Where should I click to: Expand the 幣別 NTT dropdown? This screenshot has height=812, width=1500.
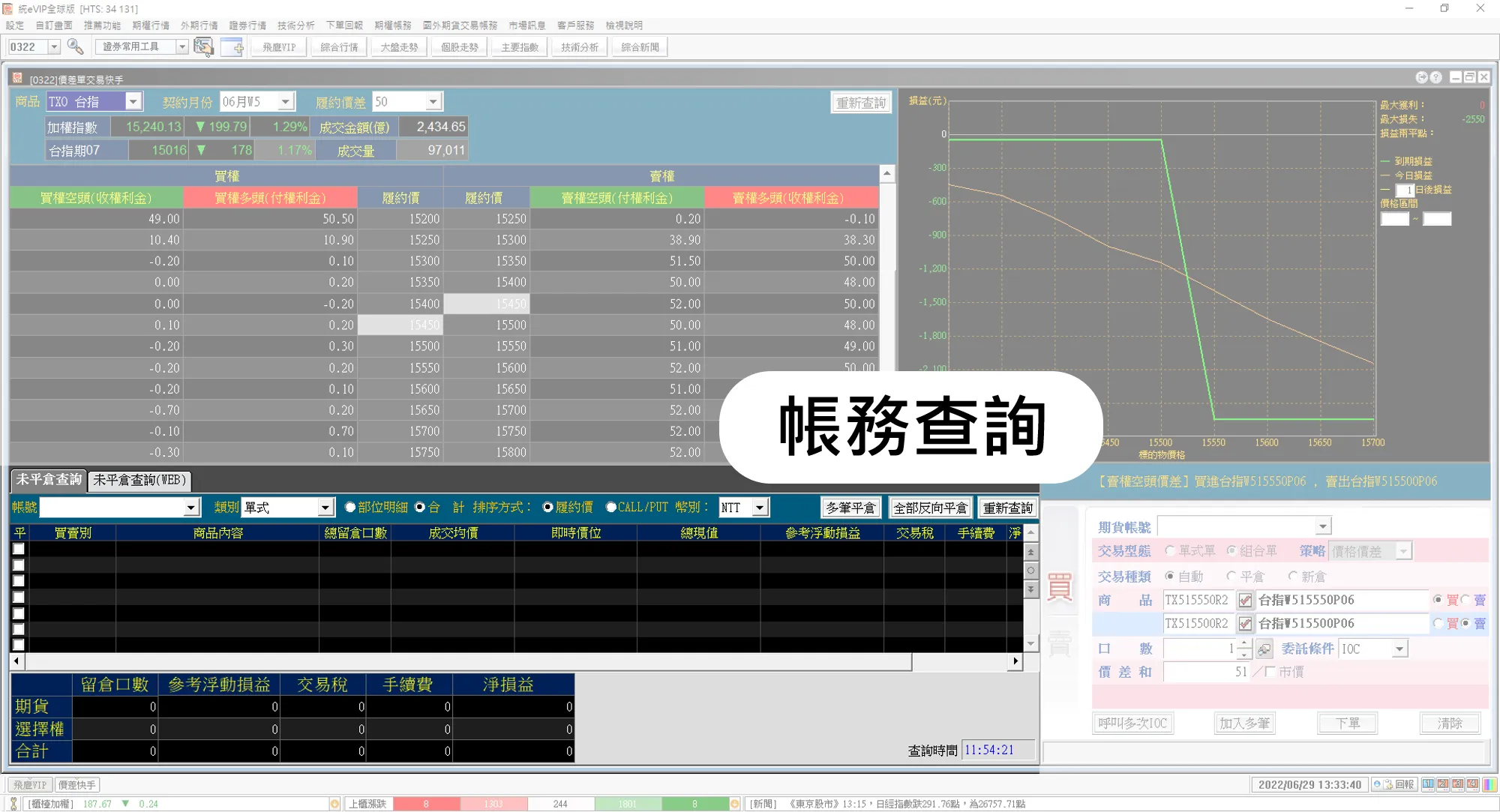(x=760, y=508)
